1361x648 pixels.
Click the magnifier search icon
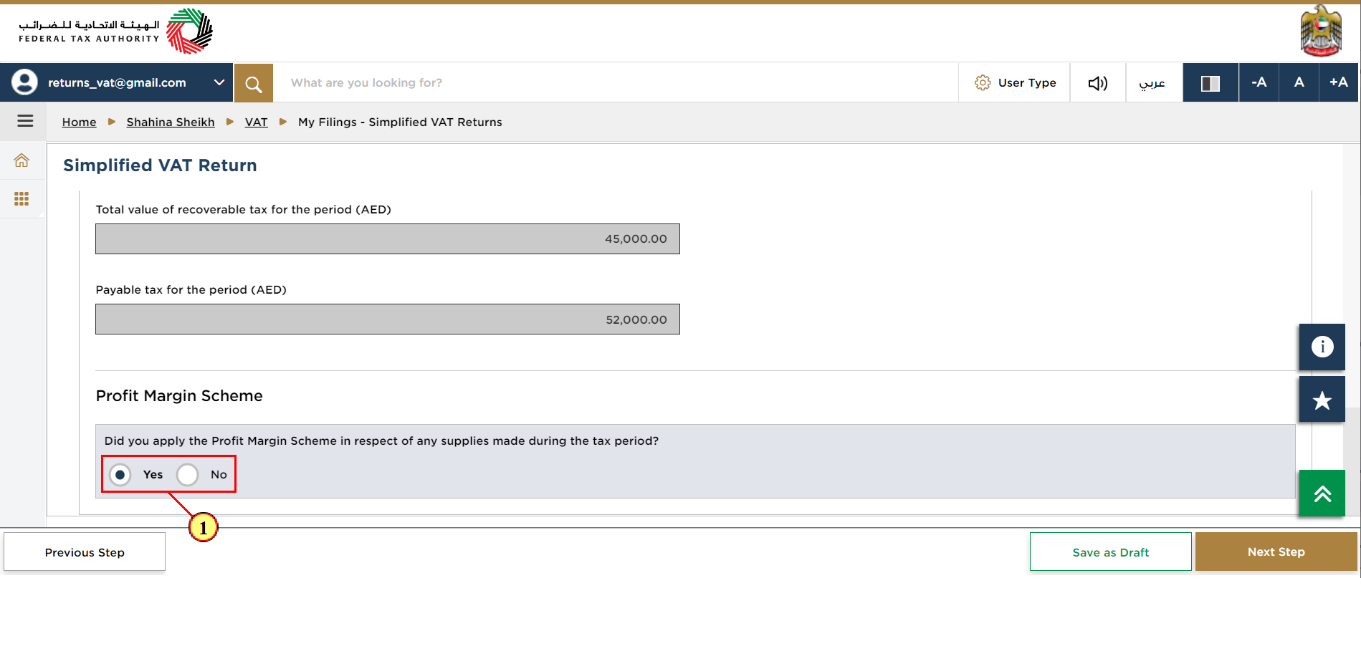click(x=254, y=83)
